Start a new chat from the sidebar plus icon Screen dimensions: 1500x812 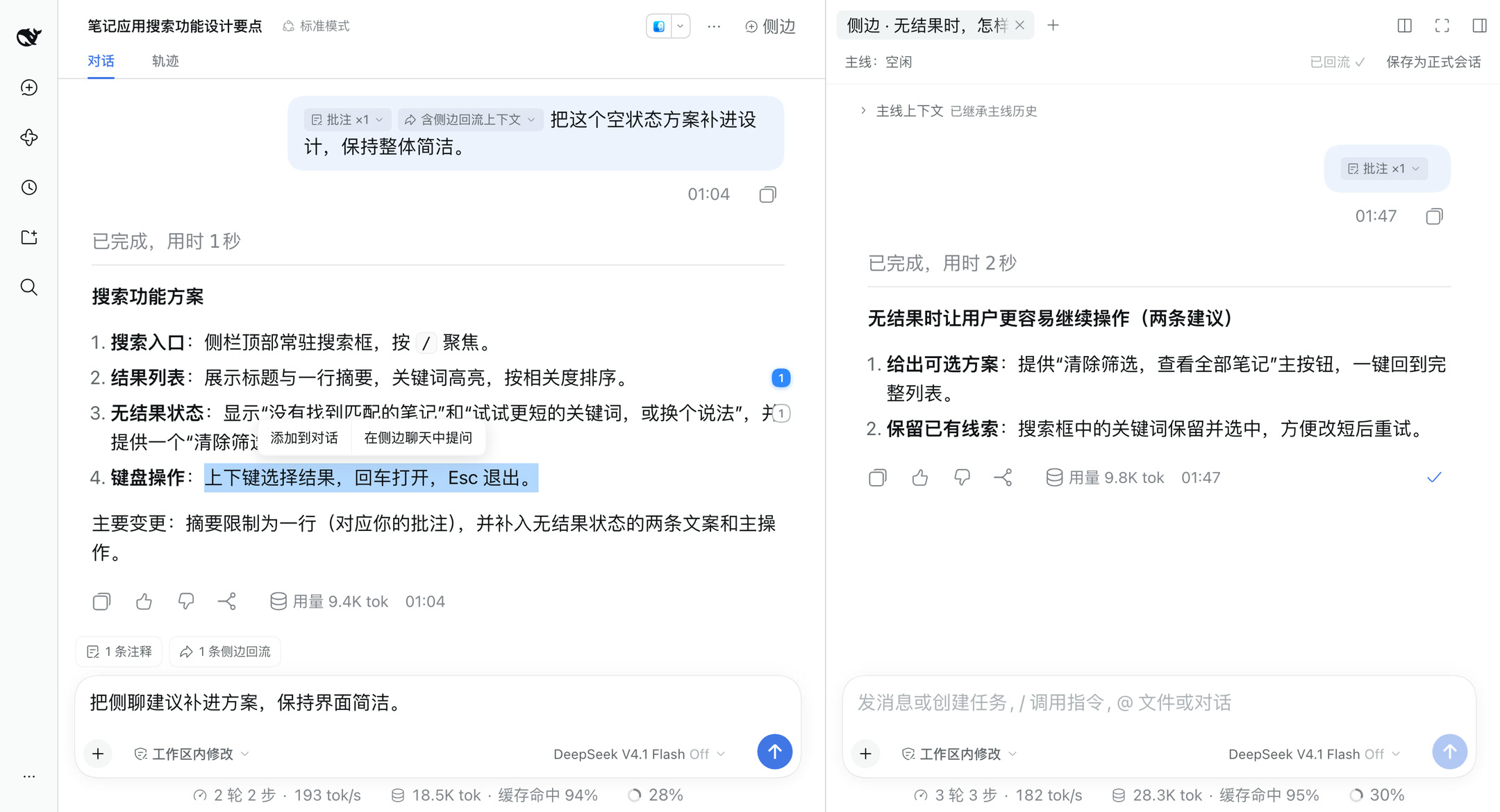(x=29, y=87)
